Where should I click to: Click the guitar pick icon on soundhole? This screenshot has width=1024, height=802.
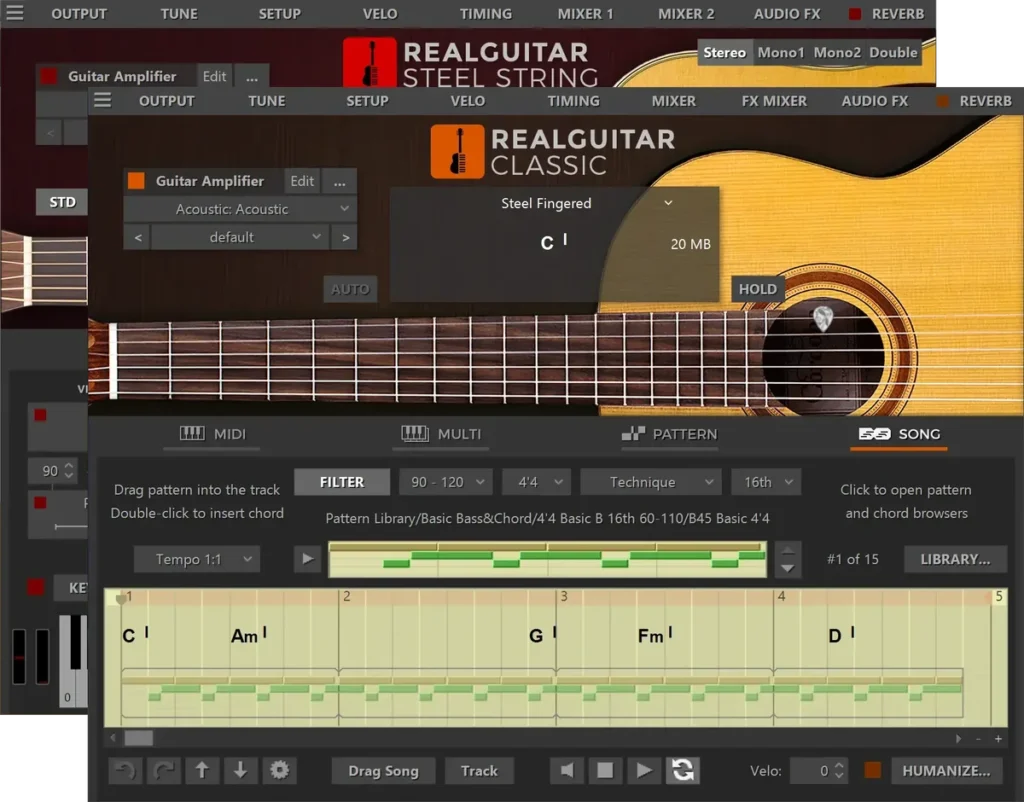(x=823, y=319)
